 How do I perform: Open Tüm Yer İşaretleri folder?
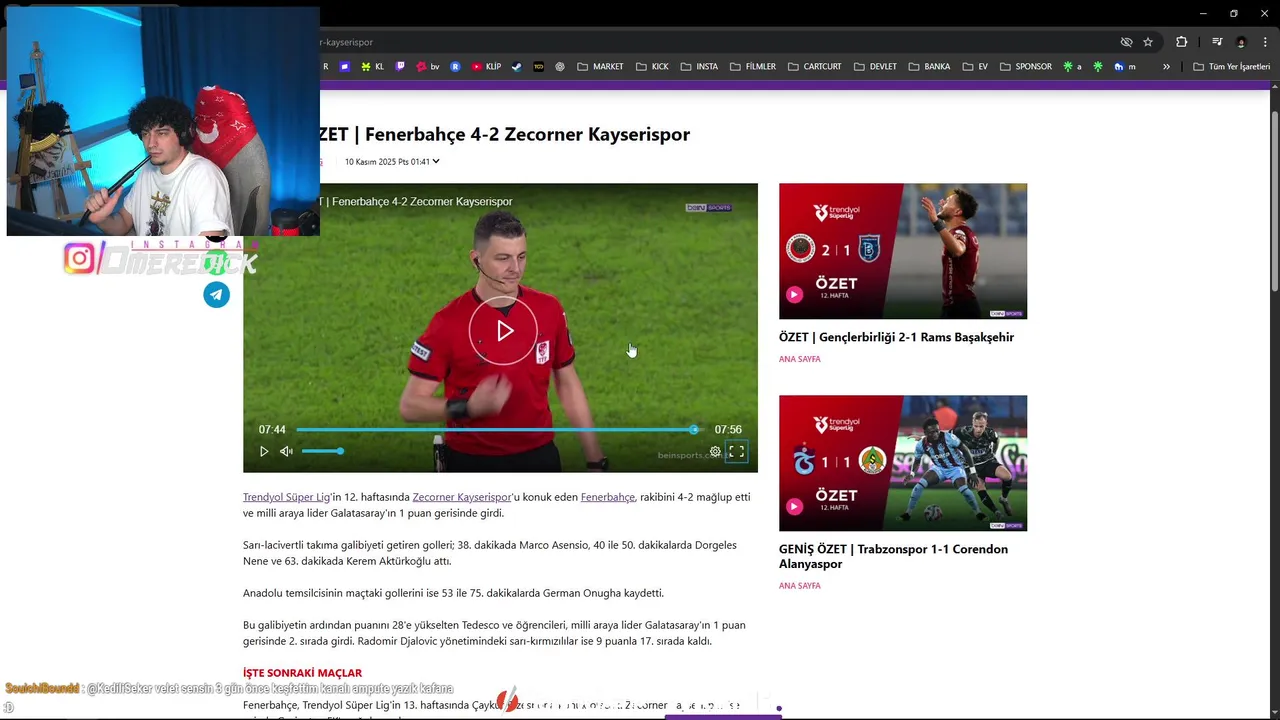(1231, 67)
